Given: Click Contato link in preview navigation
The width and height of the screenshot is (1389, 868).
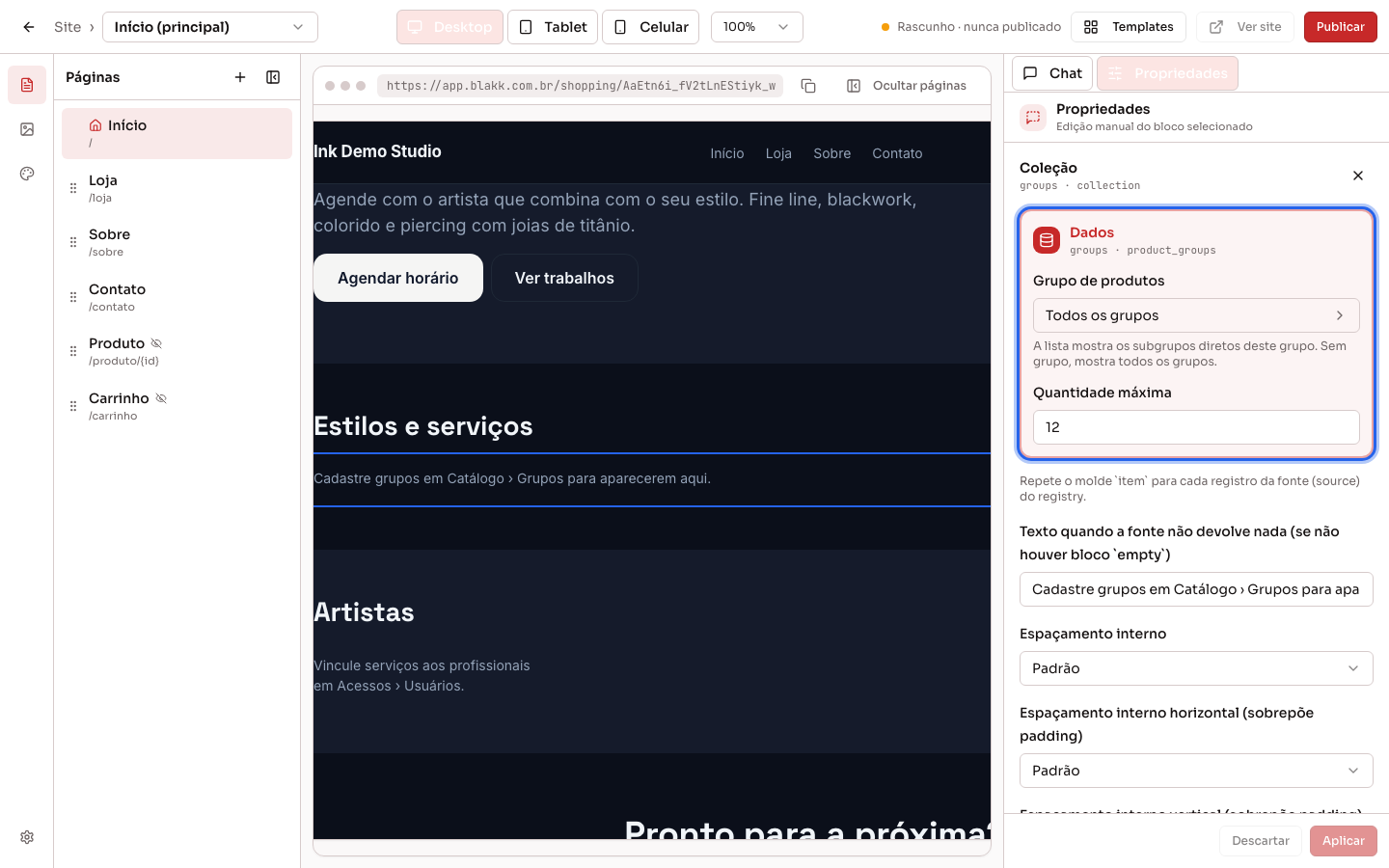Looking at the screenshot, I should pos(897,153).
